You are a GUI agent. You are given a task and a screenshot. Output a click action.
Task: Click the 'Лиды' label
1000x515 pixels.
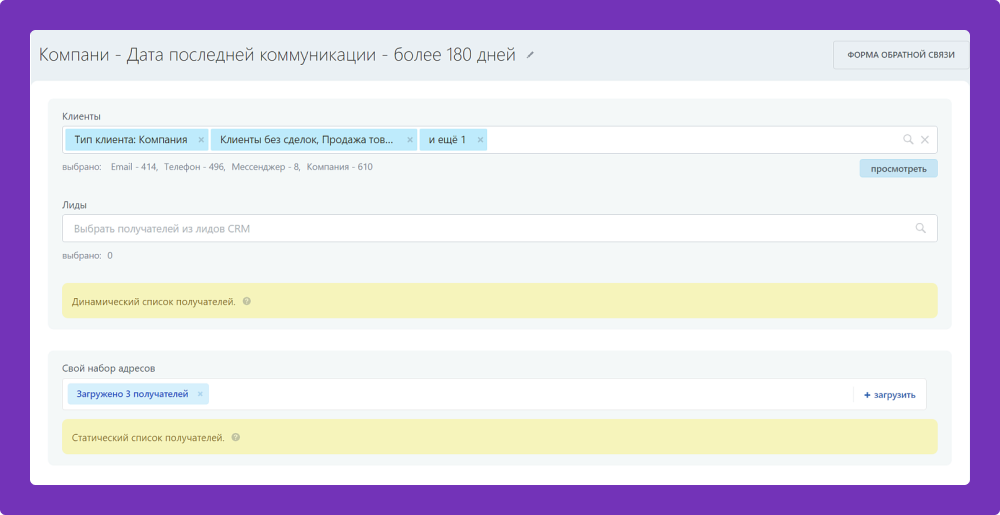[75, 205]
